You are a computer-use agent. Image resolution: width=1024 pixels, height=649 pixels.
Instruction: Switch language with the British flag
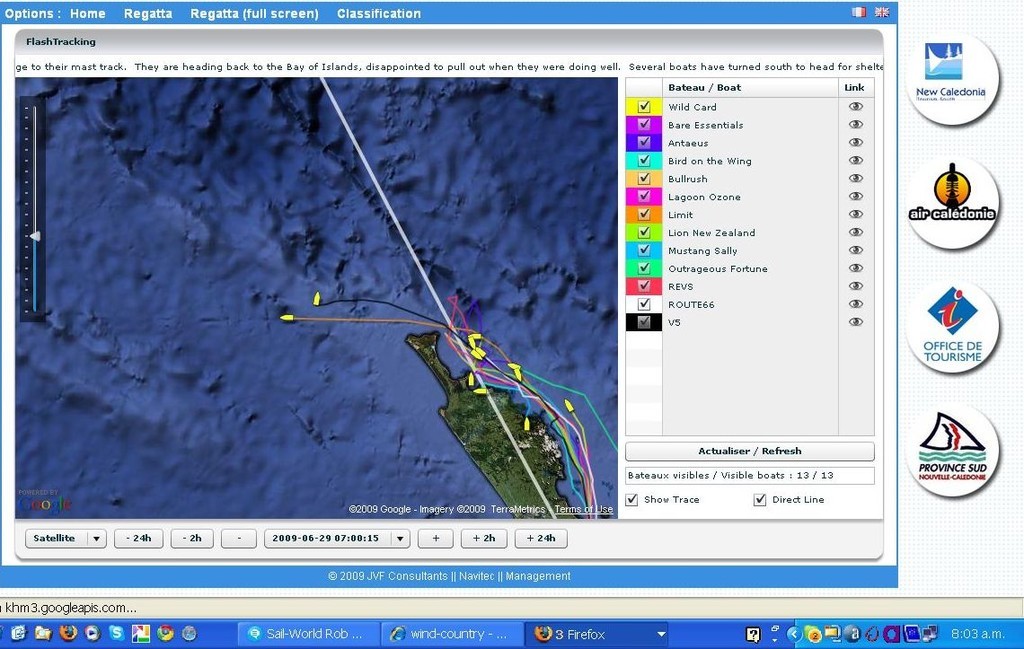882,12
